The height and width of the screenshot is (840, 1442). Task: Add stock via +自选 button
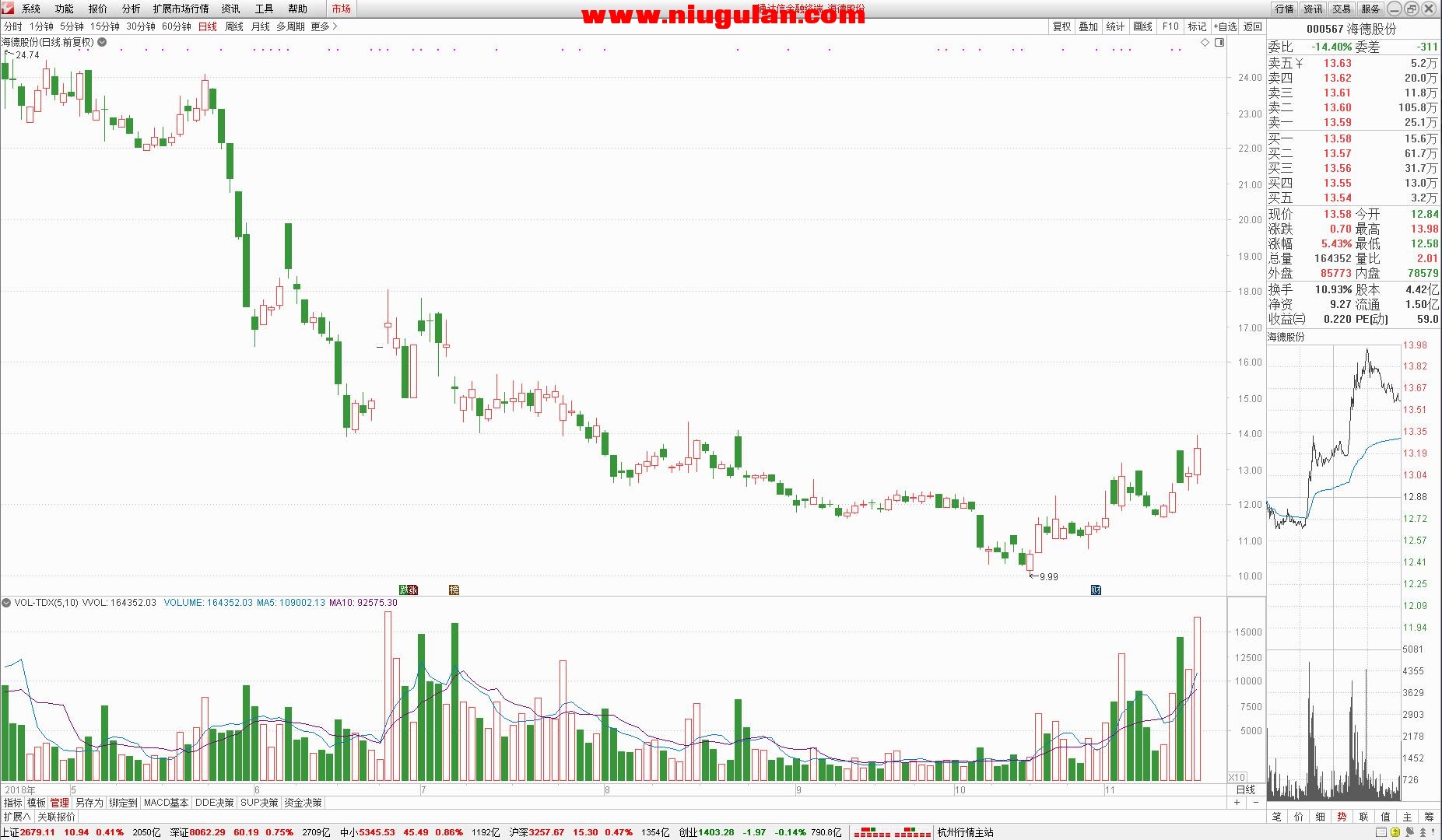tap(1225, 26)
